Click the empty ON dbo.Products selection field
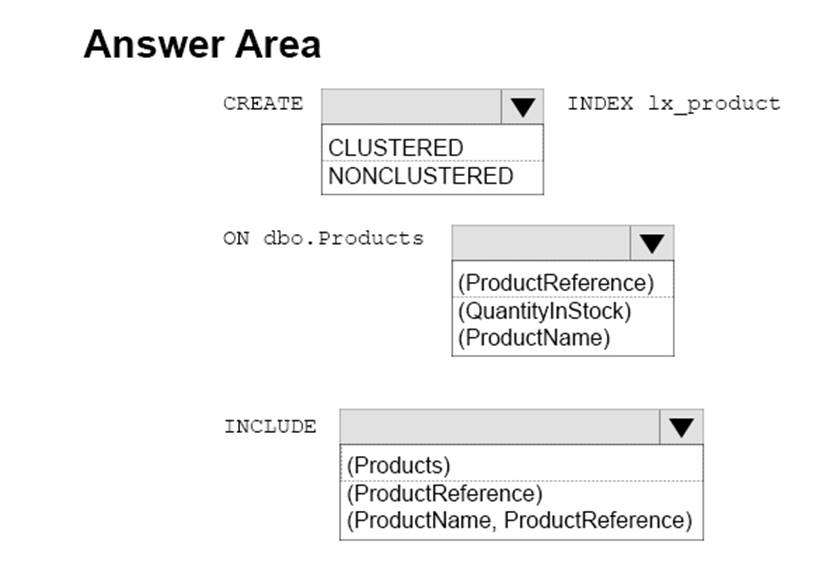 coord(541,243)
